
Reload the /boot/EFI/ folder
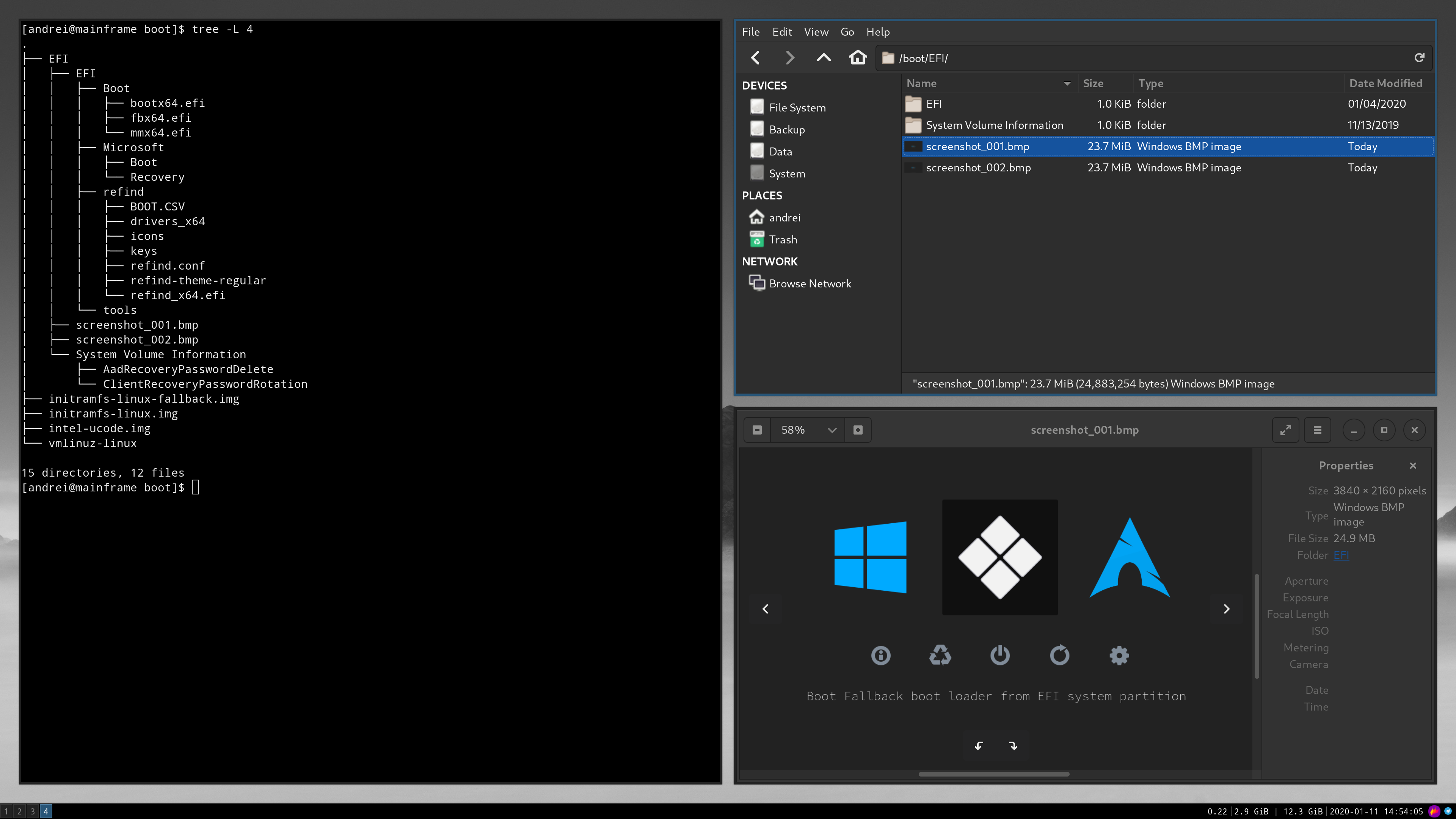(x=1419, y=58)
